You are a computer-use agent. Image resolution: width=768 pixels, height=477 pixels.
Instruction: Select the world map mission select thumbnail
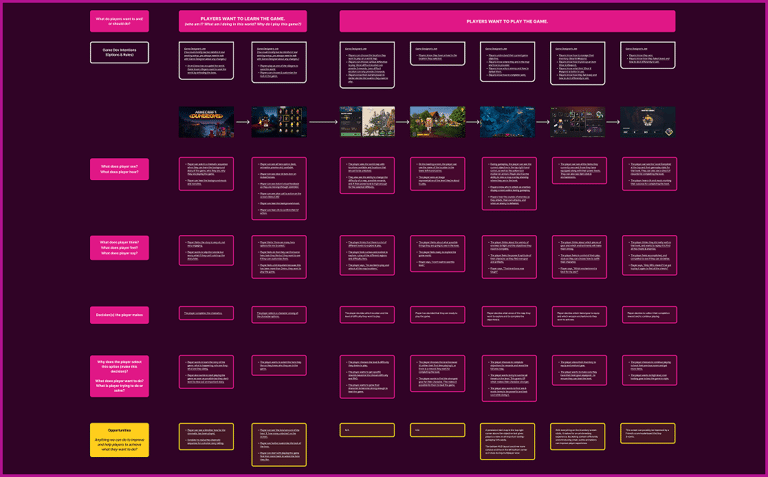[x=367, y=122]
